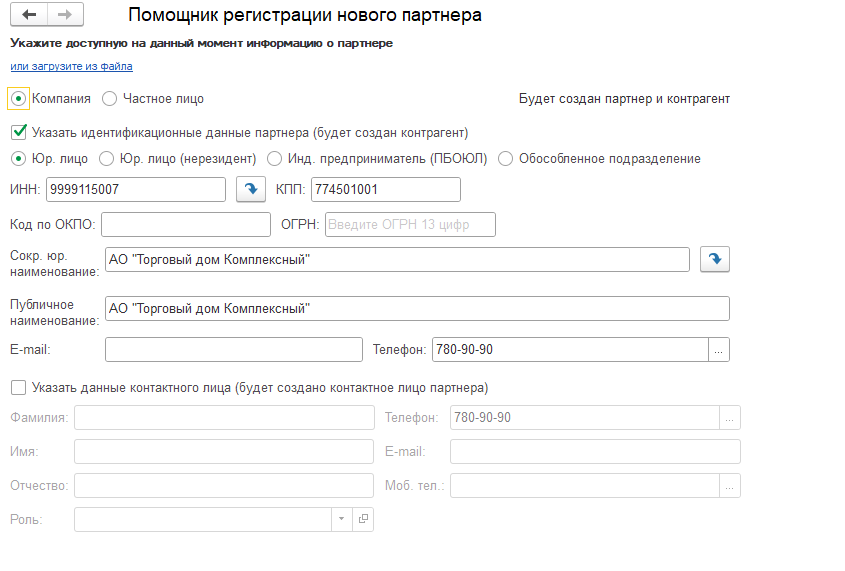Click the empty company E-mail field
Viewport: 845px width, 571px height.
[x=233, y=349]
